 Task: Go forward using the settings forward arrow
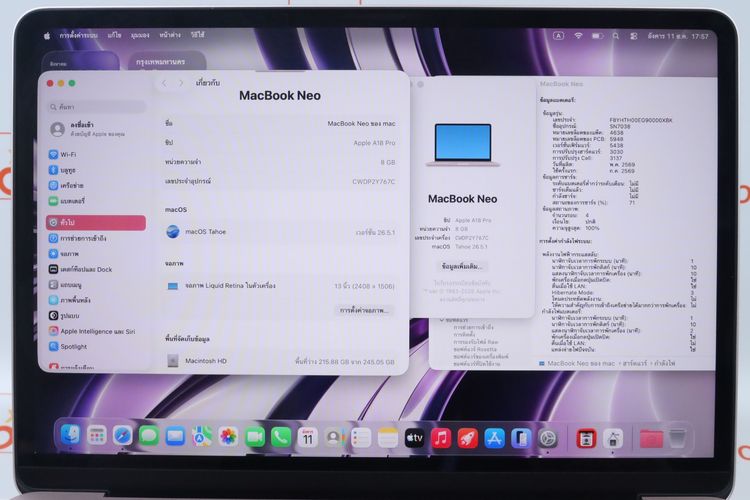tap(181, 83)
